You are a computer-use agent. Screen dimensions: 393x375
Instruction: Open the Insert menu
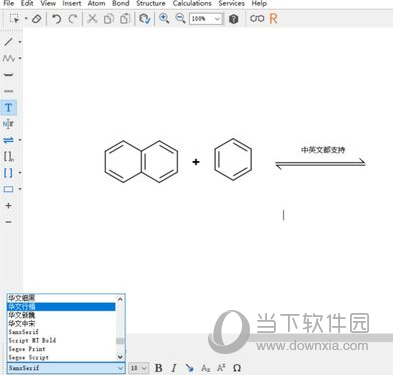click(x=72, y=3)
